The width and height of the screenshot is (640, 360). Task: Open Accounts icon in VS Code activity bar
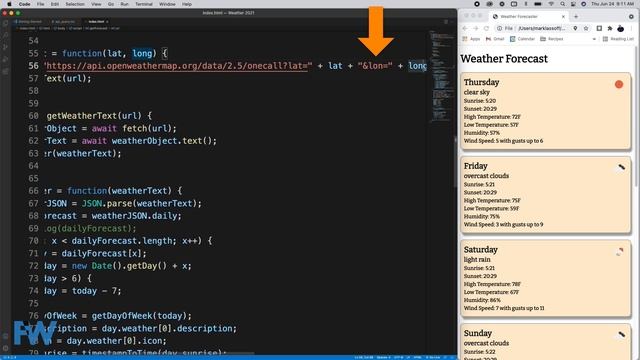(x=5, y=336)
